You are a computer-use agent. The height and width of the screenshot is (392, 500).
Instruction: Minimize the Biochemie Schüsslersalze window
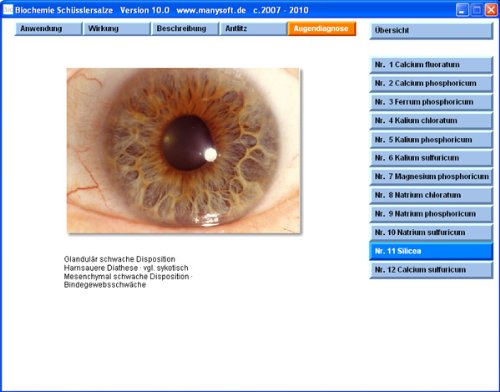tap(462, 10)
